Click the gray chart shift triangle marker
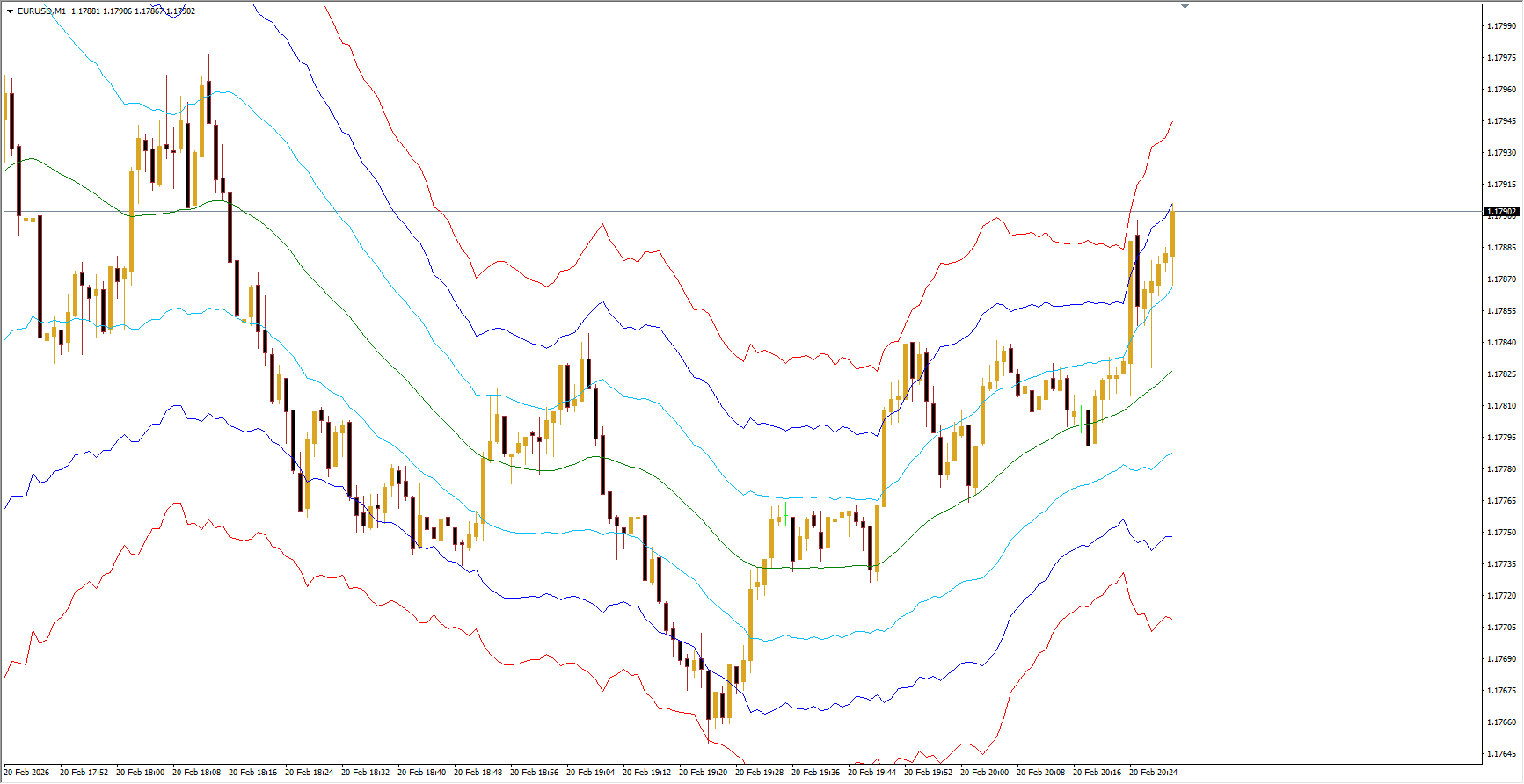Viewport: 1524px width, 784px height. pyautogui.click(x=1185, y=6)
